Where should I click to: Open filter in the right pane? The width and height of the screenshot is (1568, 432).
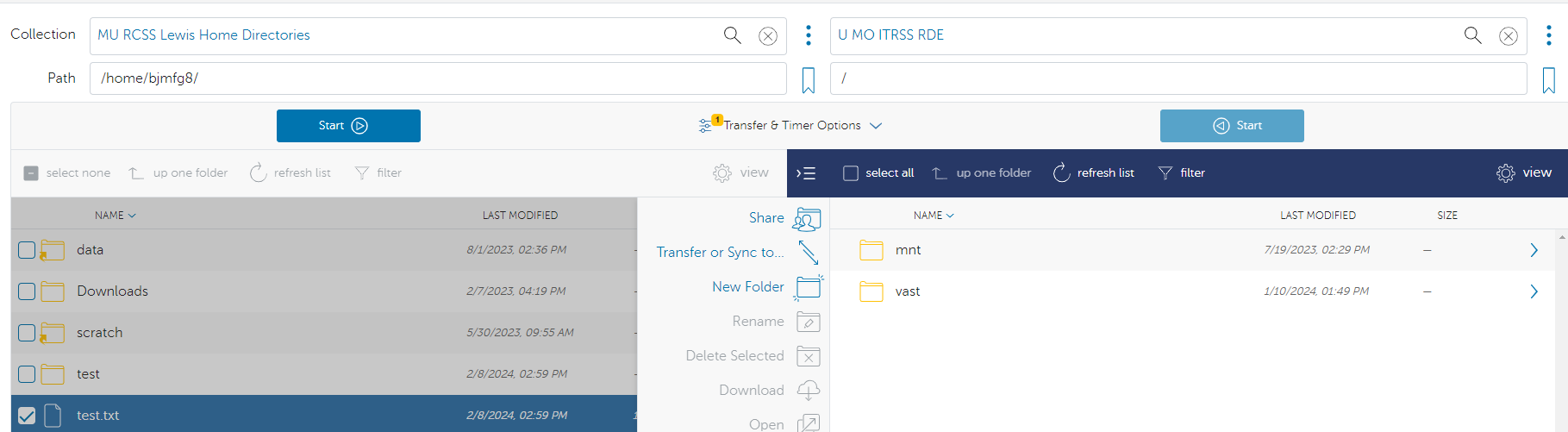coord(1181,173)
